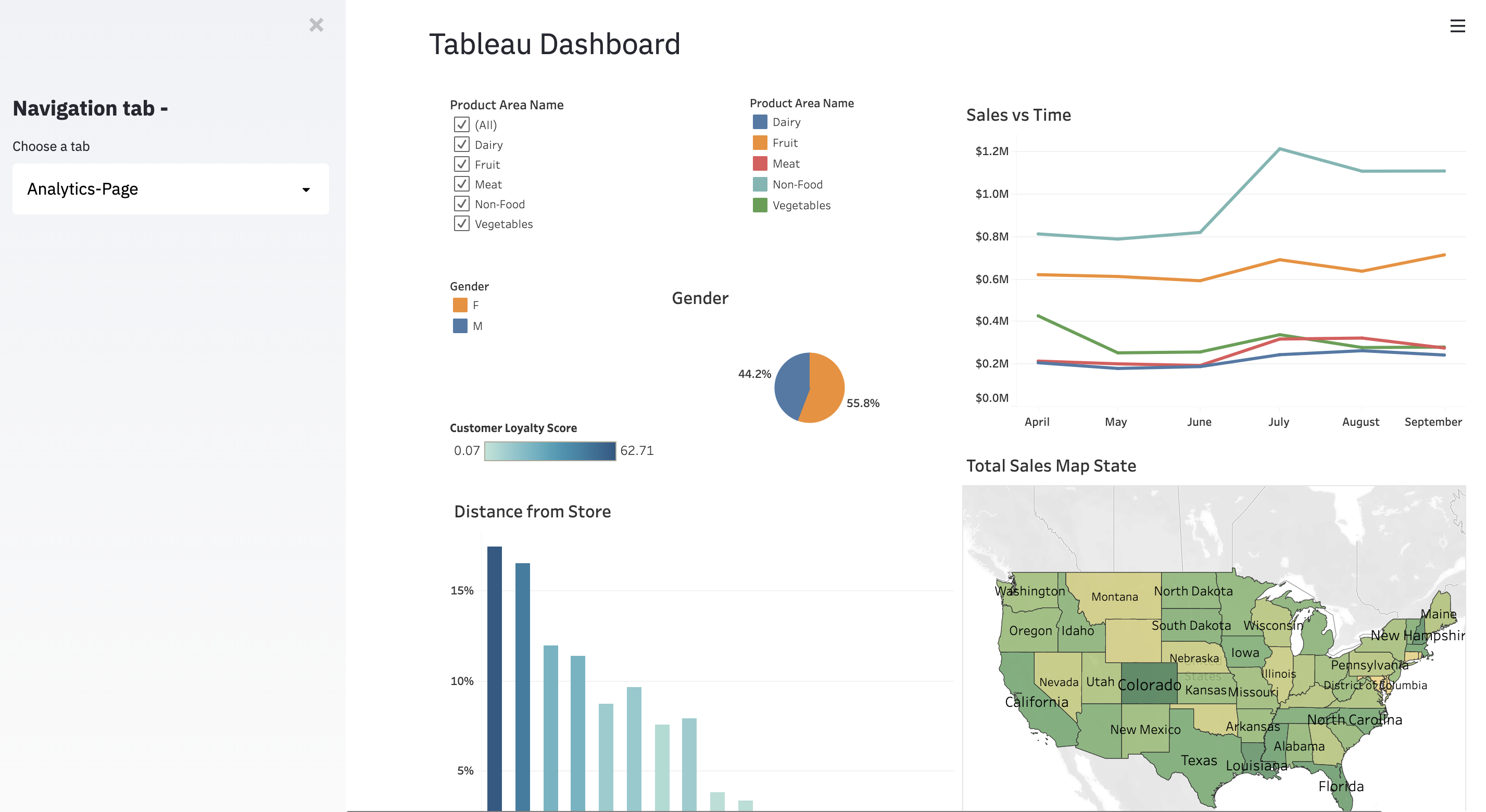The image size is (1486, 812).
Task: Open the Analytics-Page tab dropdown
Action: point(170,189)
